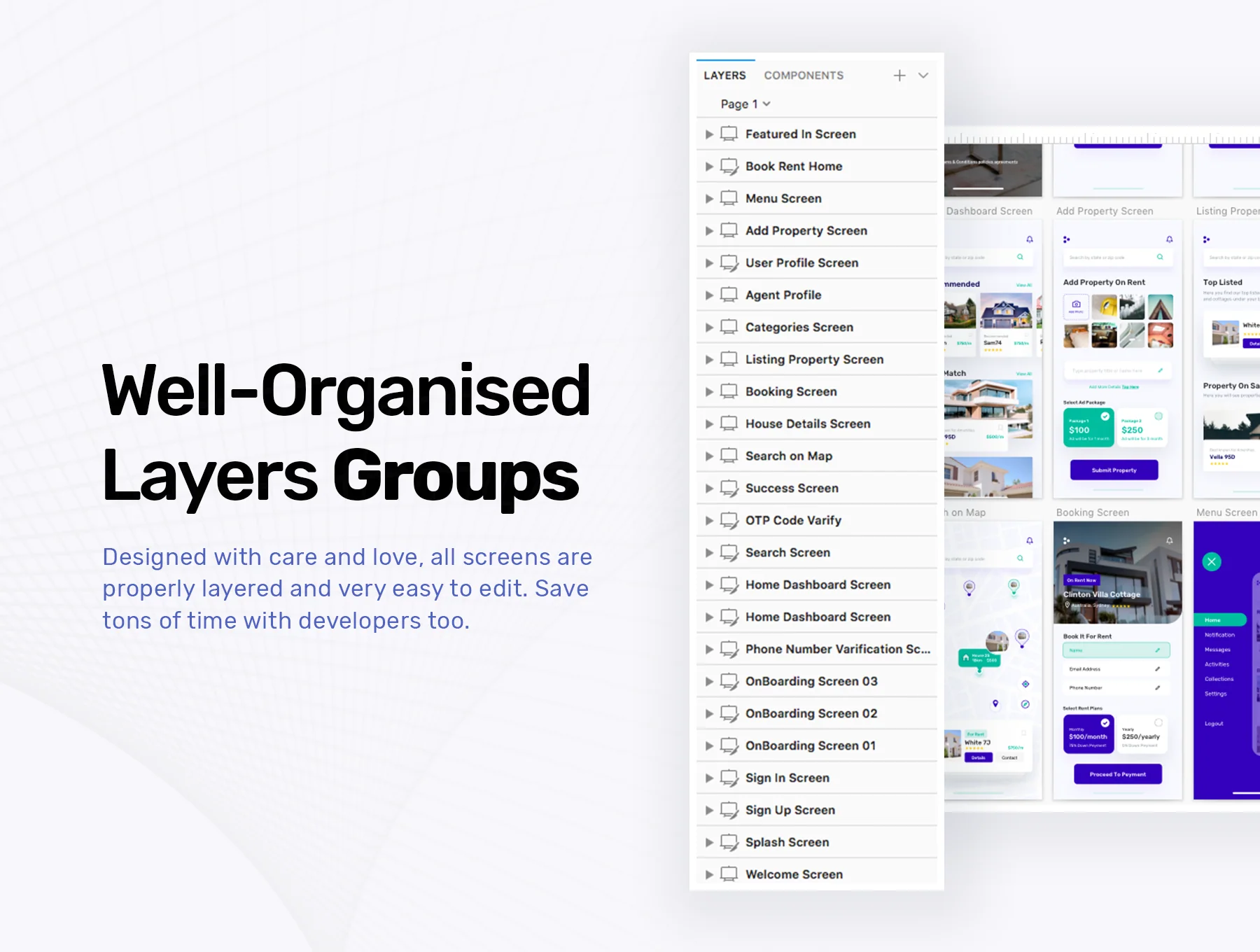
Task: Select the $100 ad package option
Action: click(x=1088, y=428)
